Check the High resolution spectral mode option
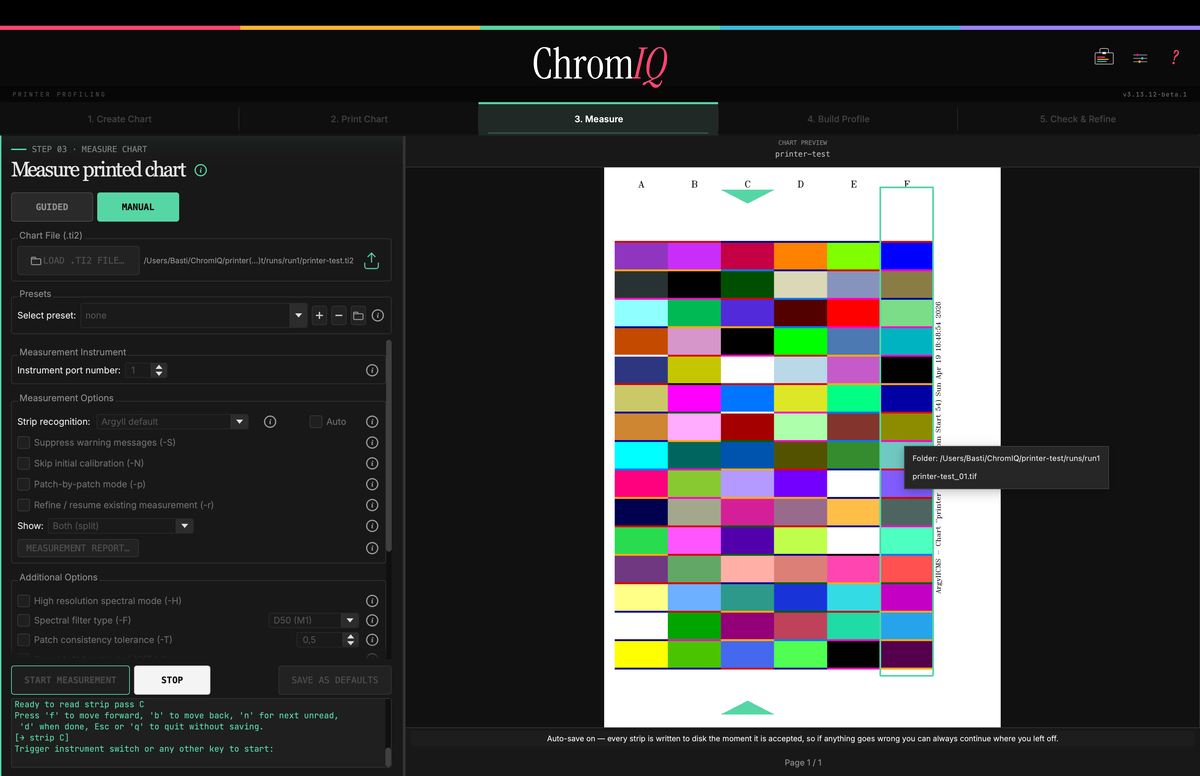Image resolution: width=1200 pixels, height=776 pixels. [x=24, y=601]
